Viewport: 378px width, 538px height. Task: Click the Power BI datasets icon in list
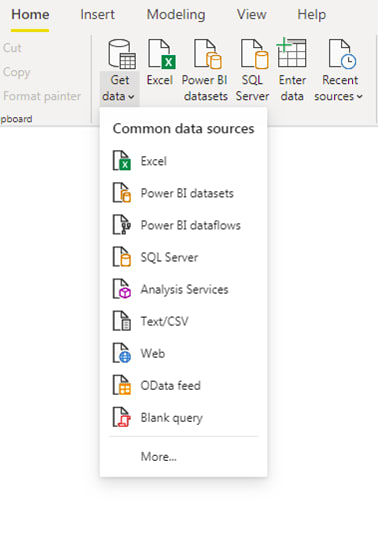122,192
